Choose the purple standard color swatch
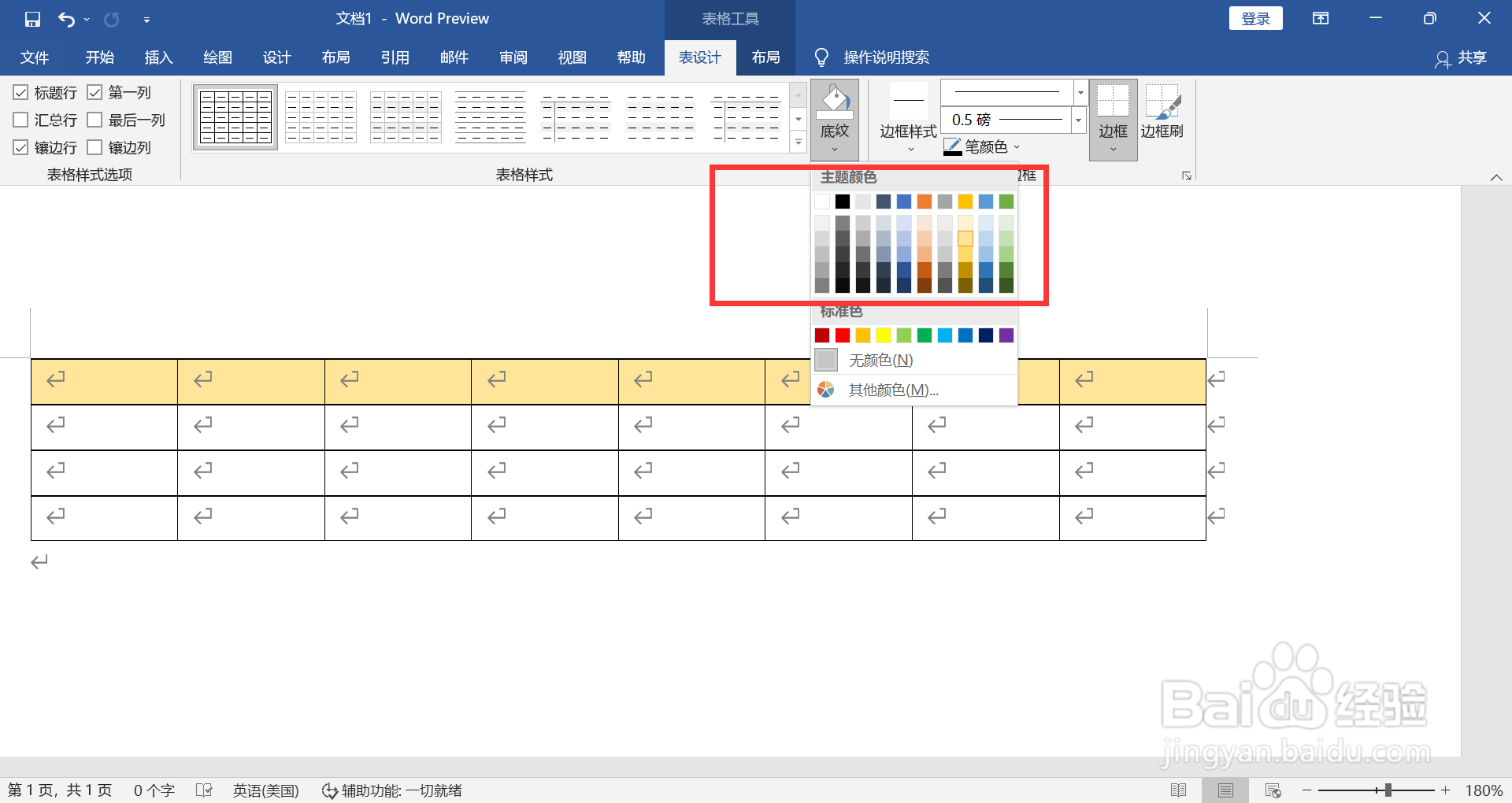Image resolution: width=1512 pixels, height=803 pixels. coord(1006,335)
